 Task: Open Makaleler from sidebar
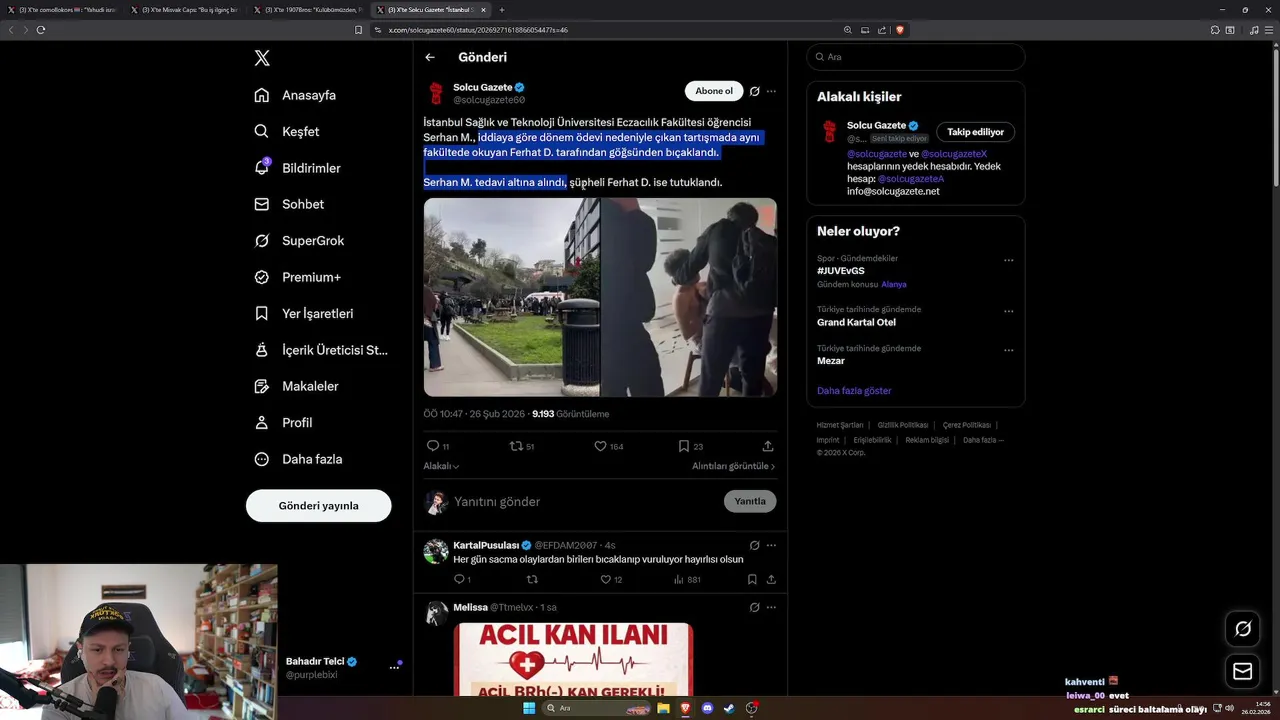[x=296, y=386]
